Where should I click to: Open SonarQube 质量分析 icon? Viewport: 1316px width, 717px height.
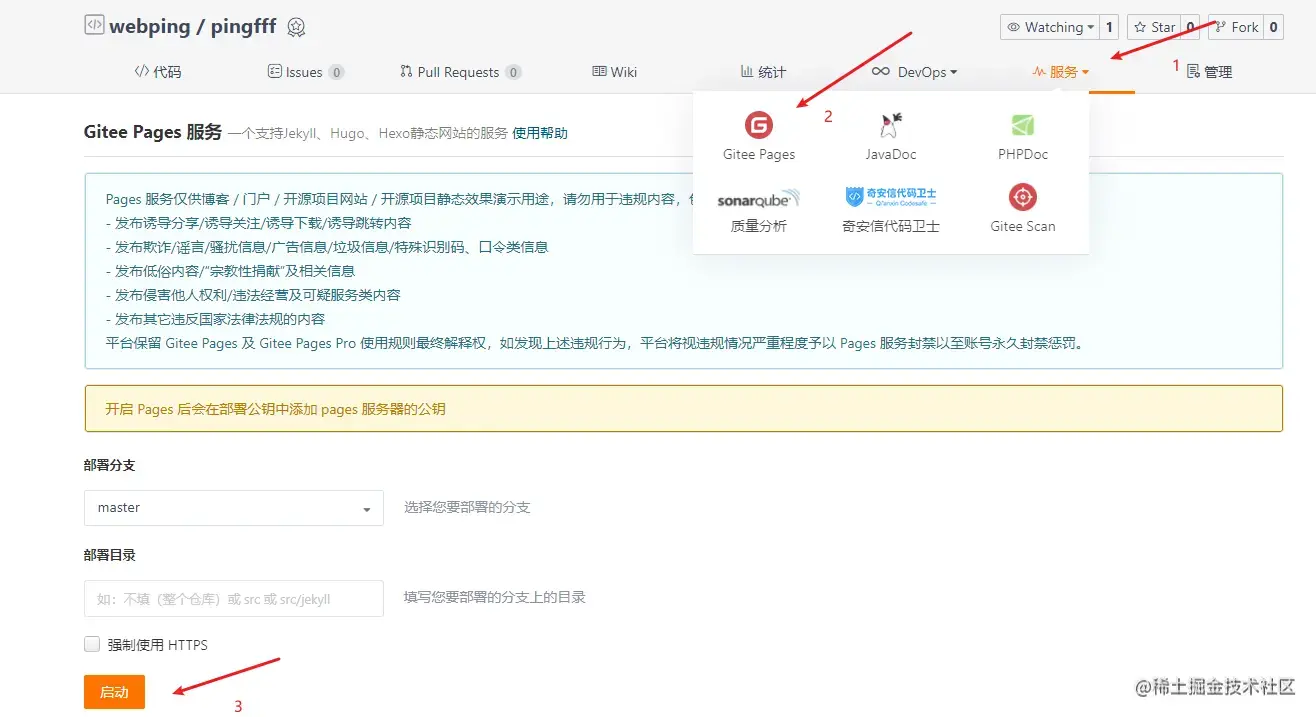tap(759, 199)
